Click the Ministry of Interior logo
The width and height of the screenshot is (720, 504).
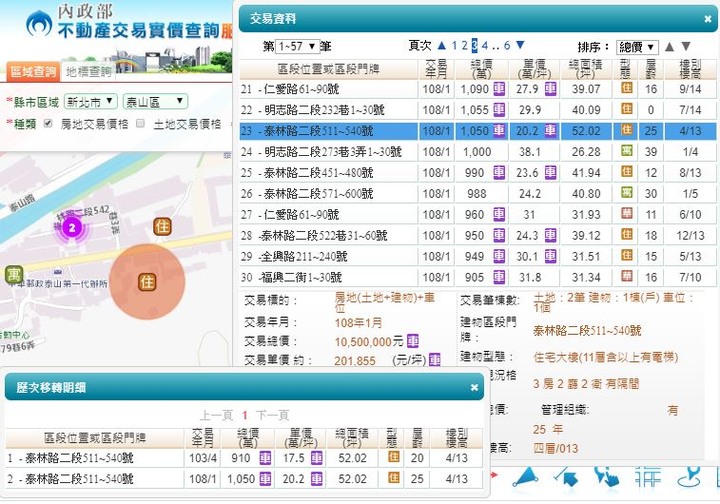tap(39, 23)
